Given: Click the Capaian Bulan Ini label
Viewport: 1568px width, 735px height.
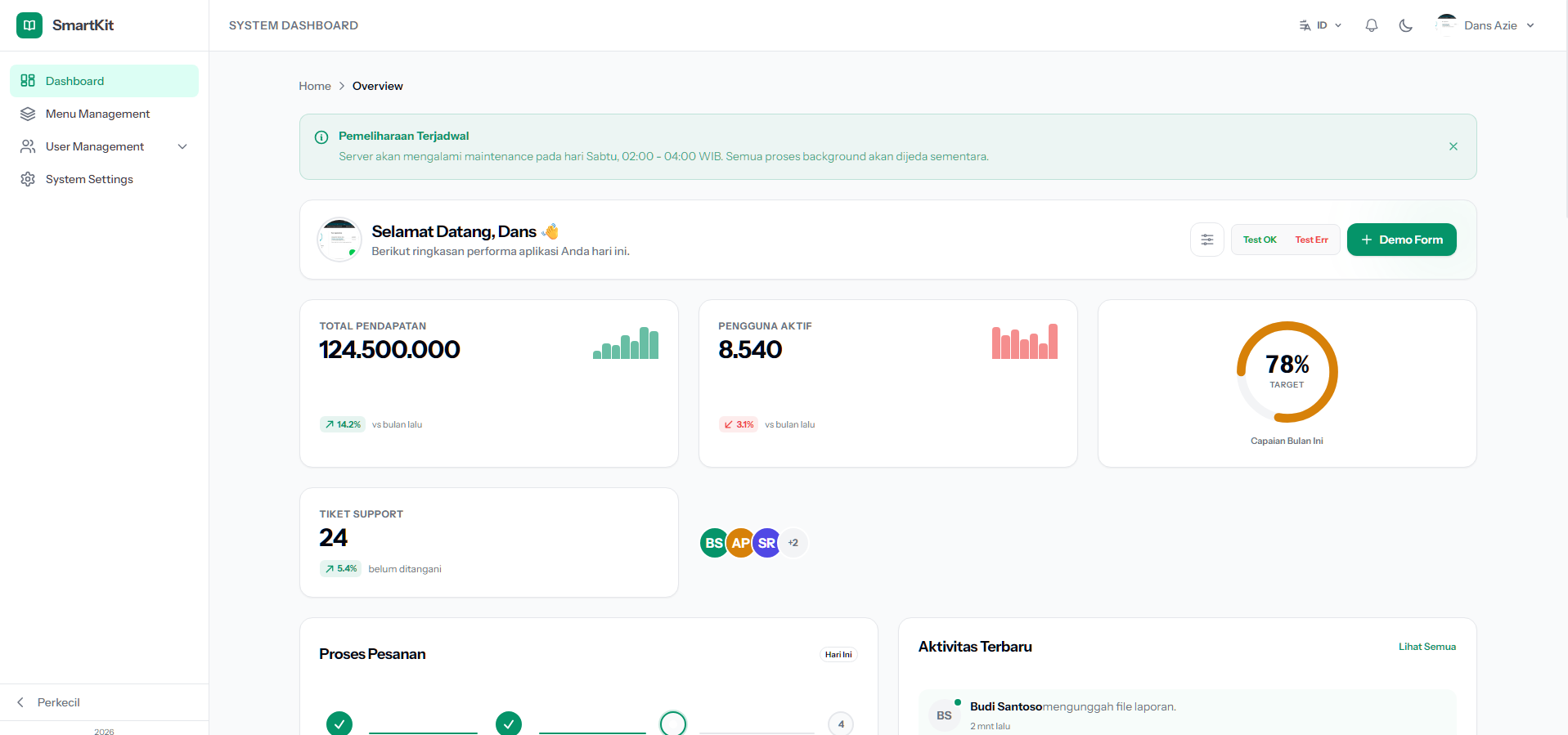Looking at the screenshot, I should [x=1287, y=441].
